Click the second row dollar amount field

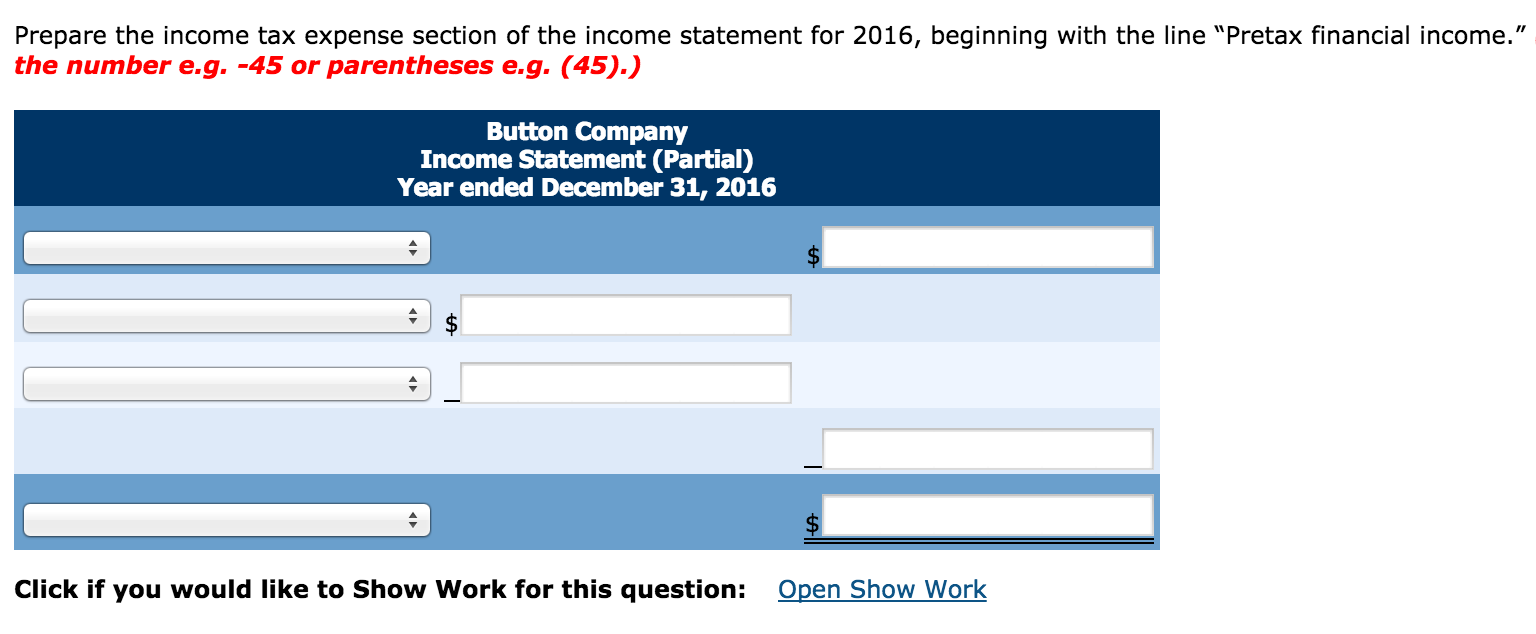coord(626,314)
